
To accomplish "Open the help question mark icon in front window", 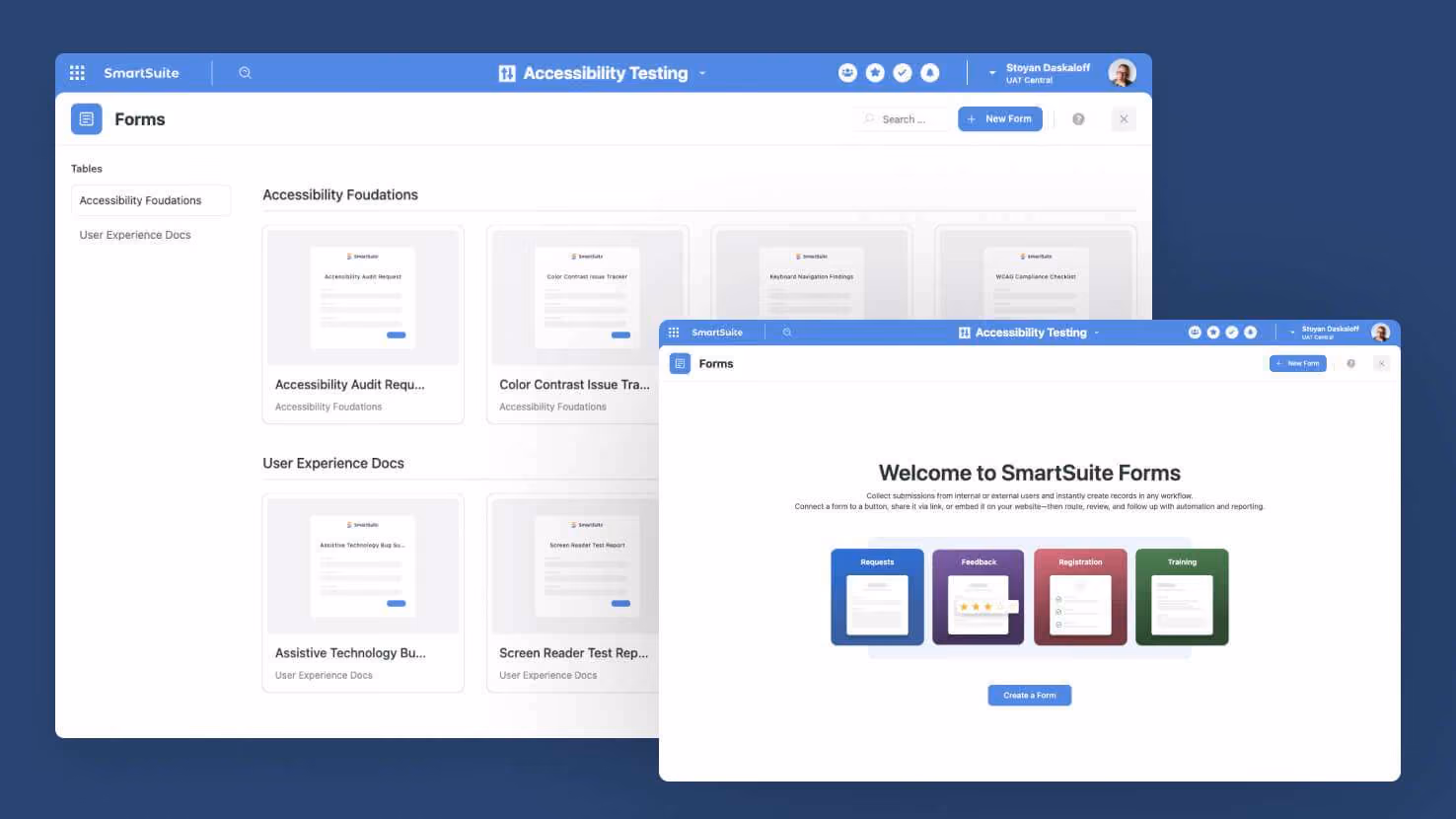I will point(1351,363).
